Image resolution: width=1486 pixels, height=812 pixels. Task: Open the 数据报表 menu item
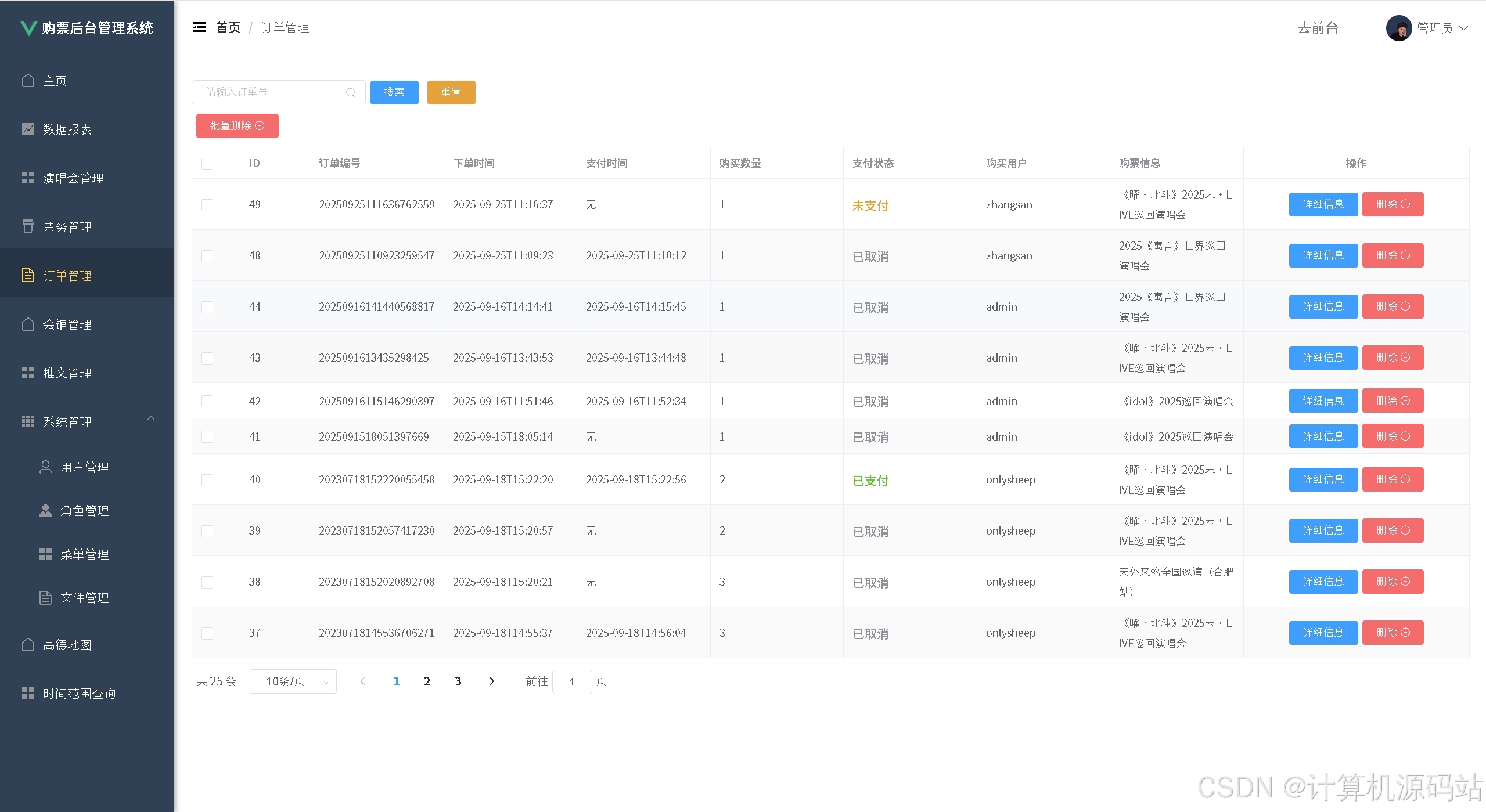click(x=87, y=129)
